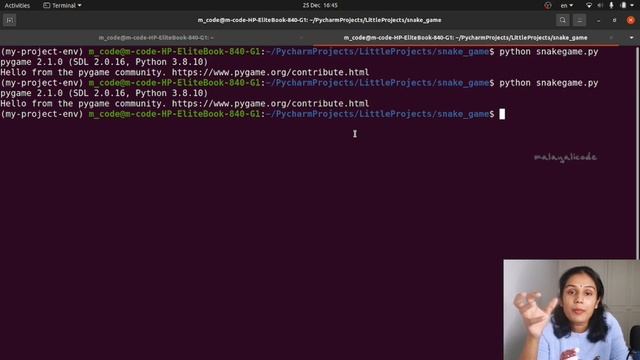The height and width of the screenshot is (360, 640).
Task: Open the Terminal app menu
Action: 62,5
